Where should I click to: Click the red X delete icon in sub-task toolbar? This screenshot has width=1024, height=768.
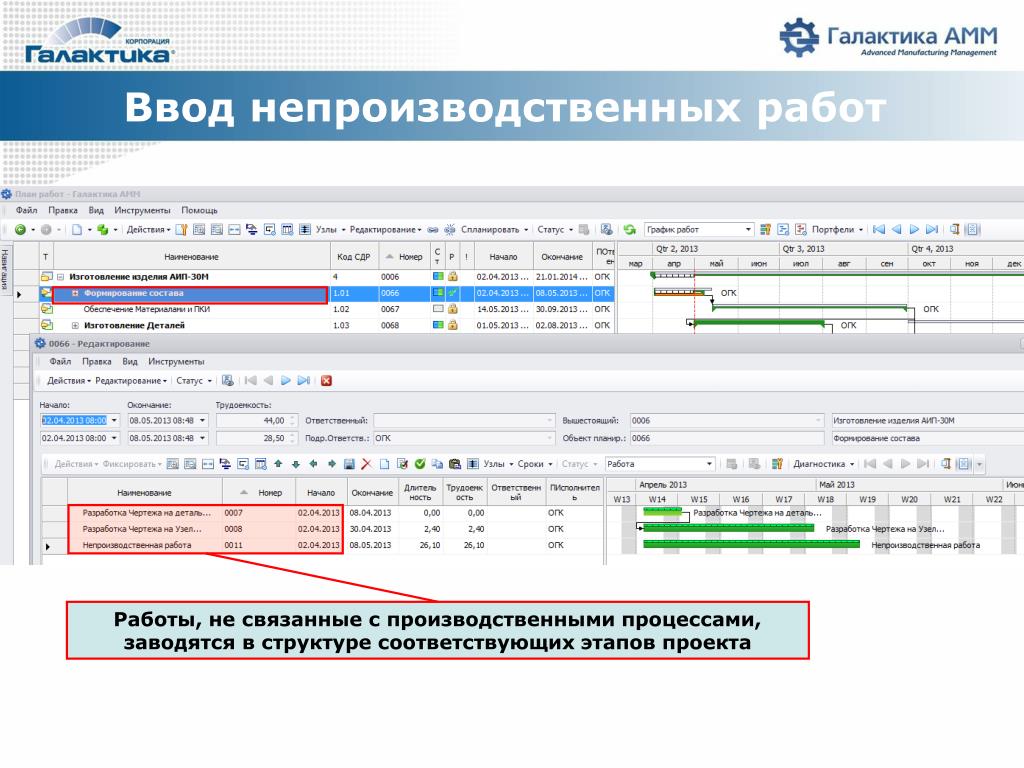(x=366, y=464)
